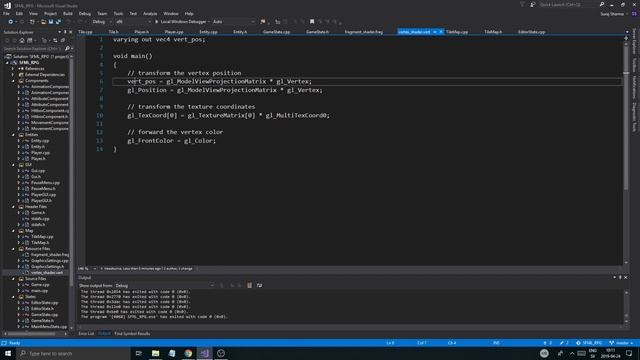Switch to the EditorState.cpp tab
This screenshot has width=640, height=360.
531,32
